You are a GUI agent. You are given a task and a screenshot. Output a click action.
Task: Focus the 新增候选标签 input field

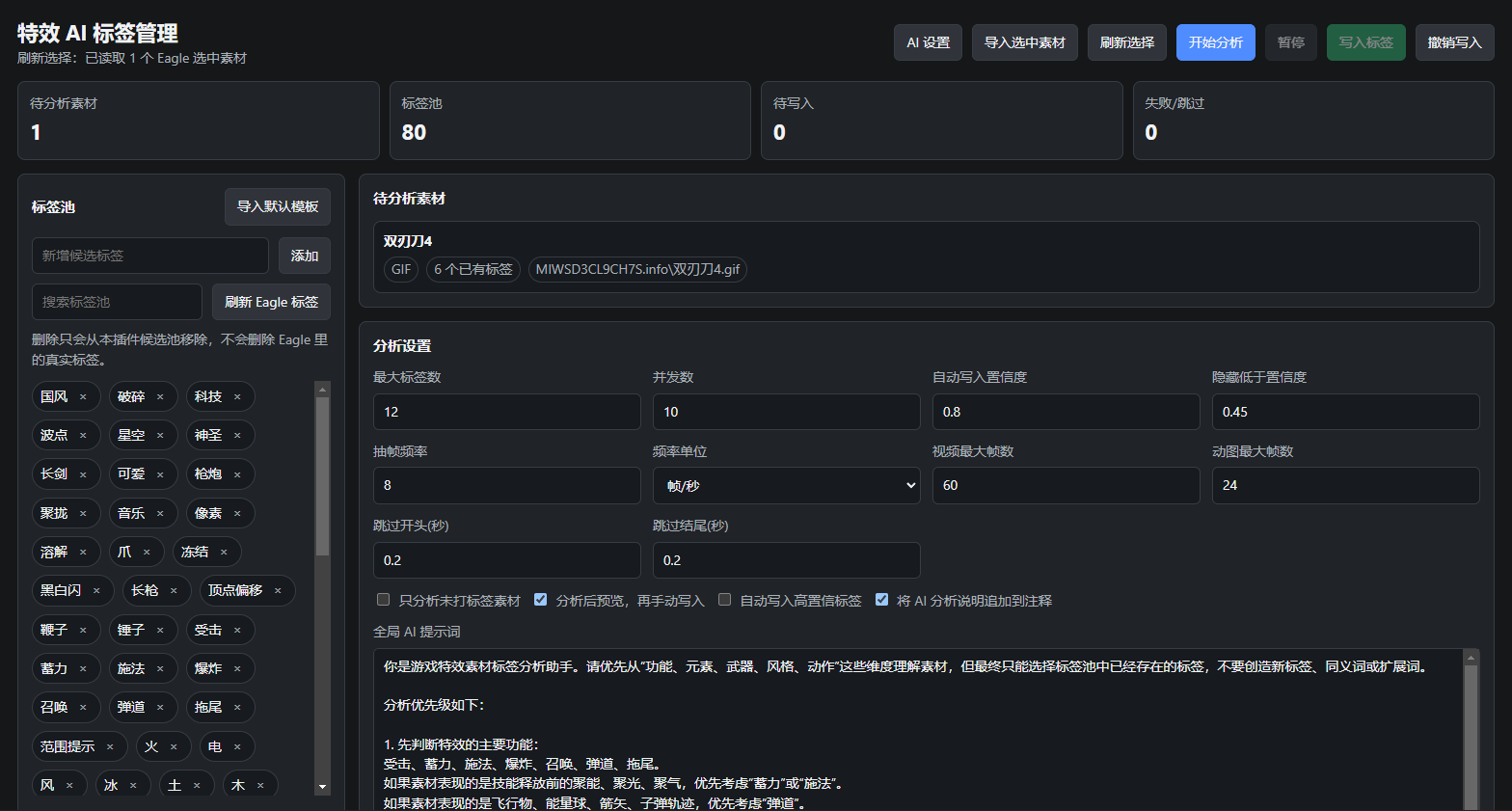click(150, 256)
